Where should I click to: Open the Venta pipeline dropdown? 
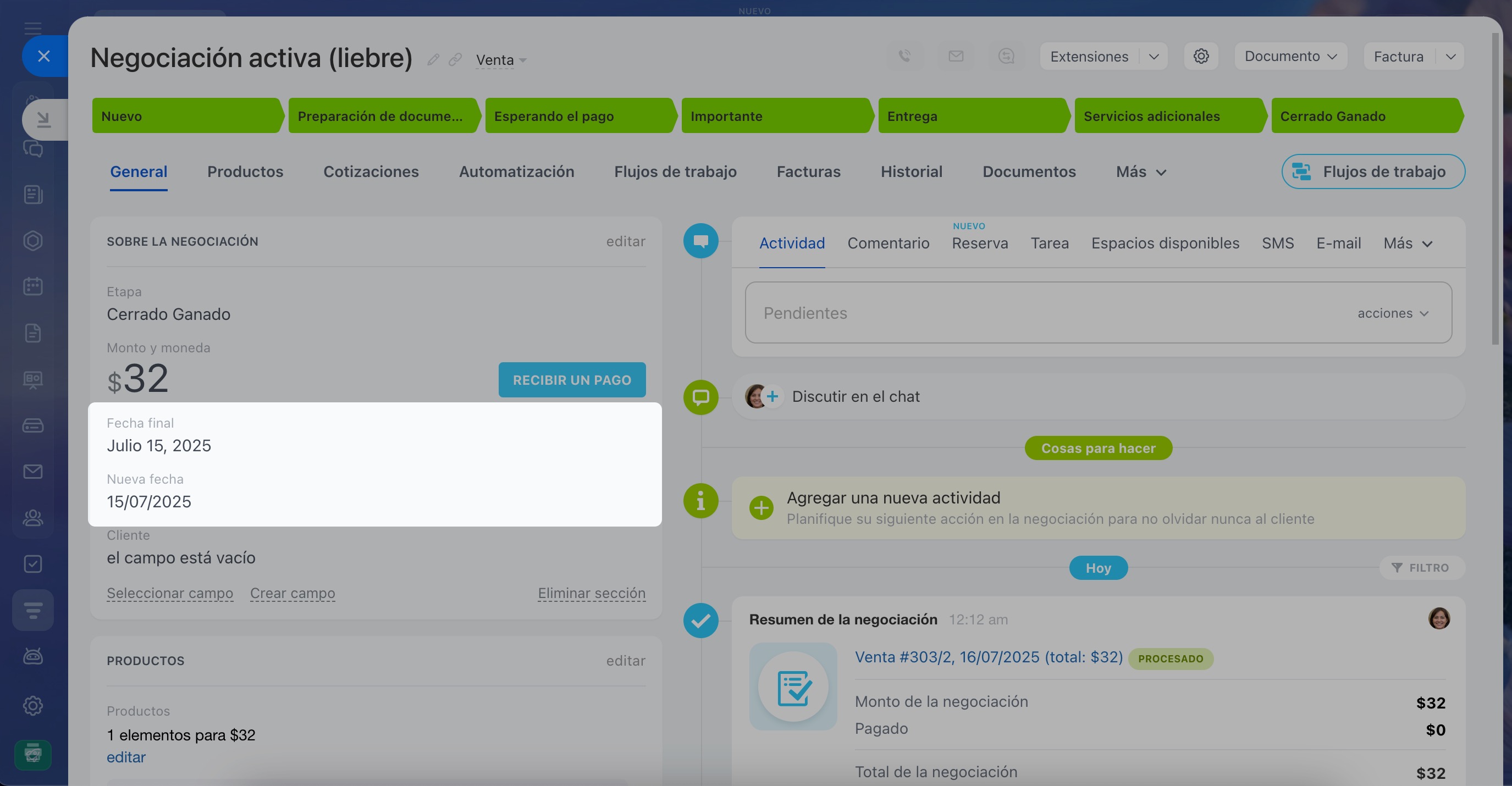(501, 60)
